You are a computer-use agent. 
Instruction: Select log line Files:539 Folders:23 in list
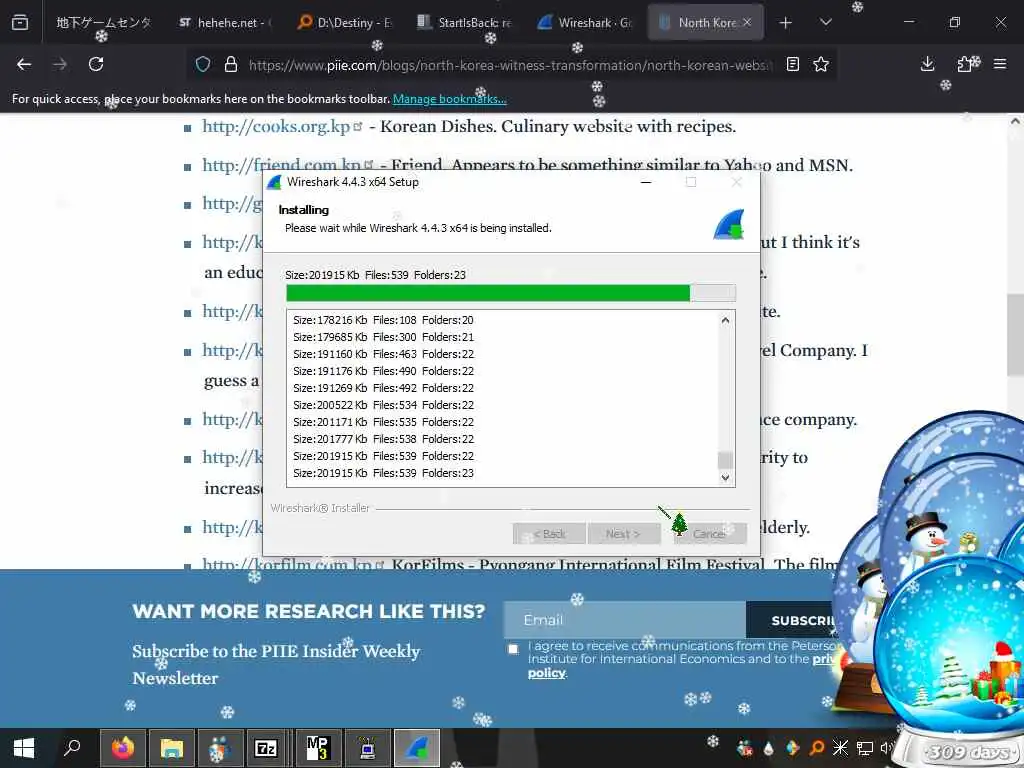(x=383, y=473)
